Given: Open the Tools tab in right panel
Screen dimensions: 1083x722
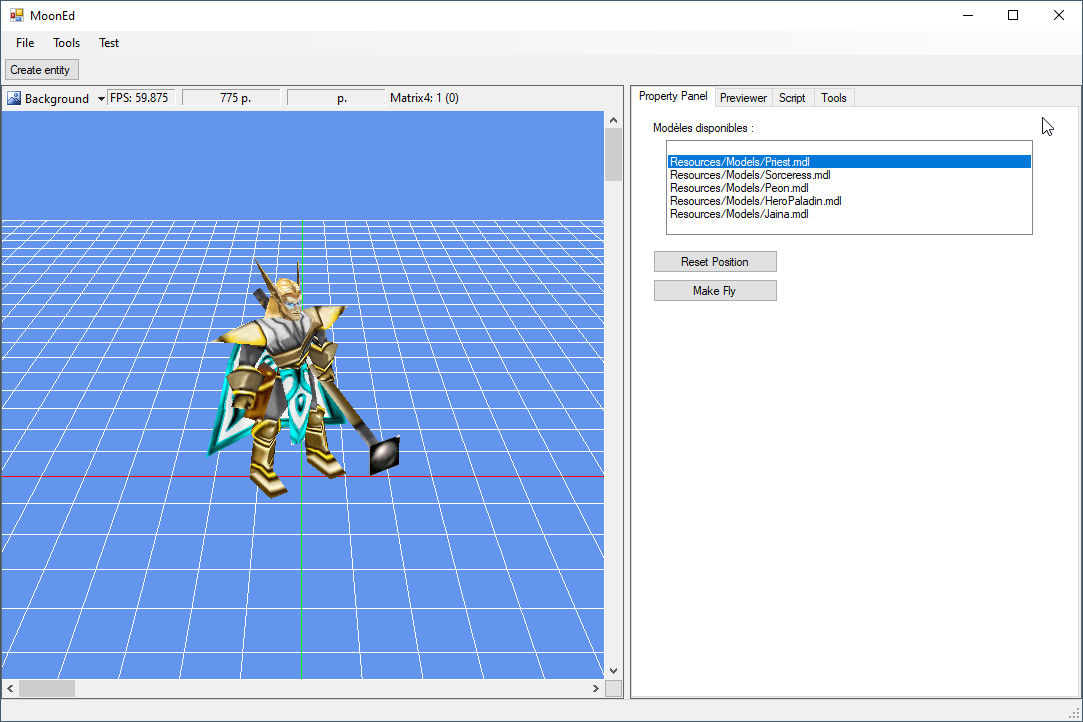Looking at the screenshot, I should tap(833, 98).
